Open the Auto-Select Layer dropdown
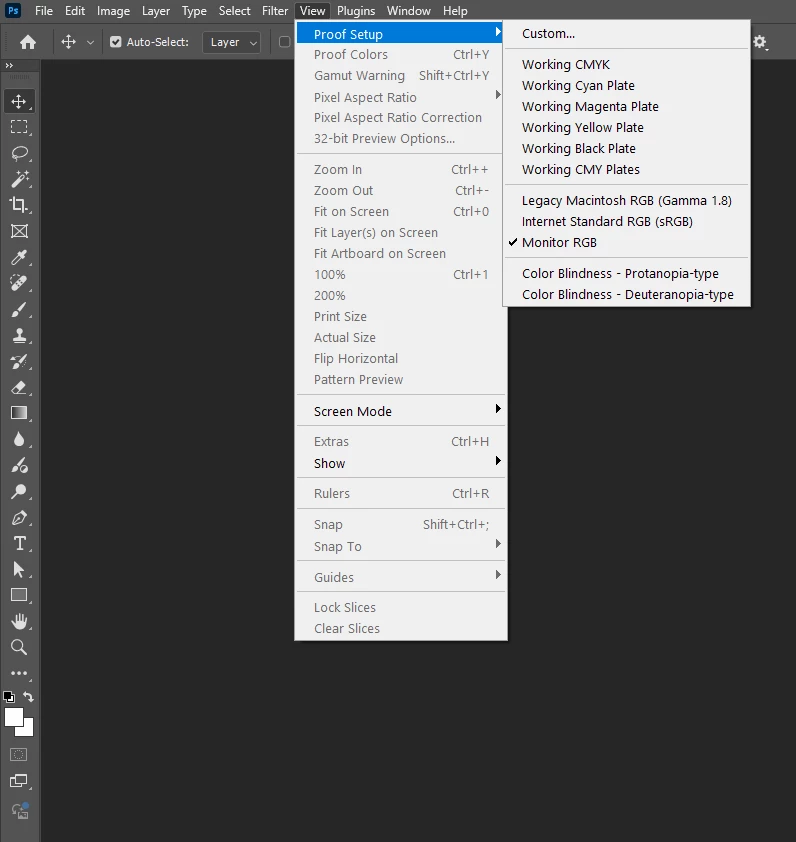Screen dimensions: 796x842 pyautogui.click(x=231, y=42)
